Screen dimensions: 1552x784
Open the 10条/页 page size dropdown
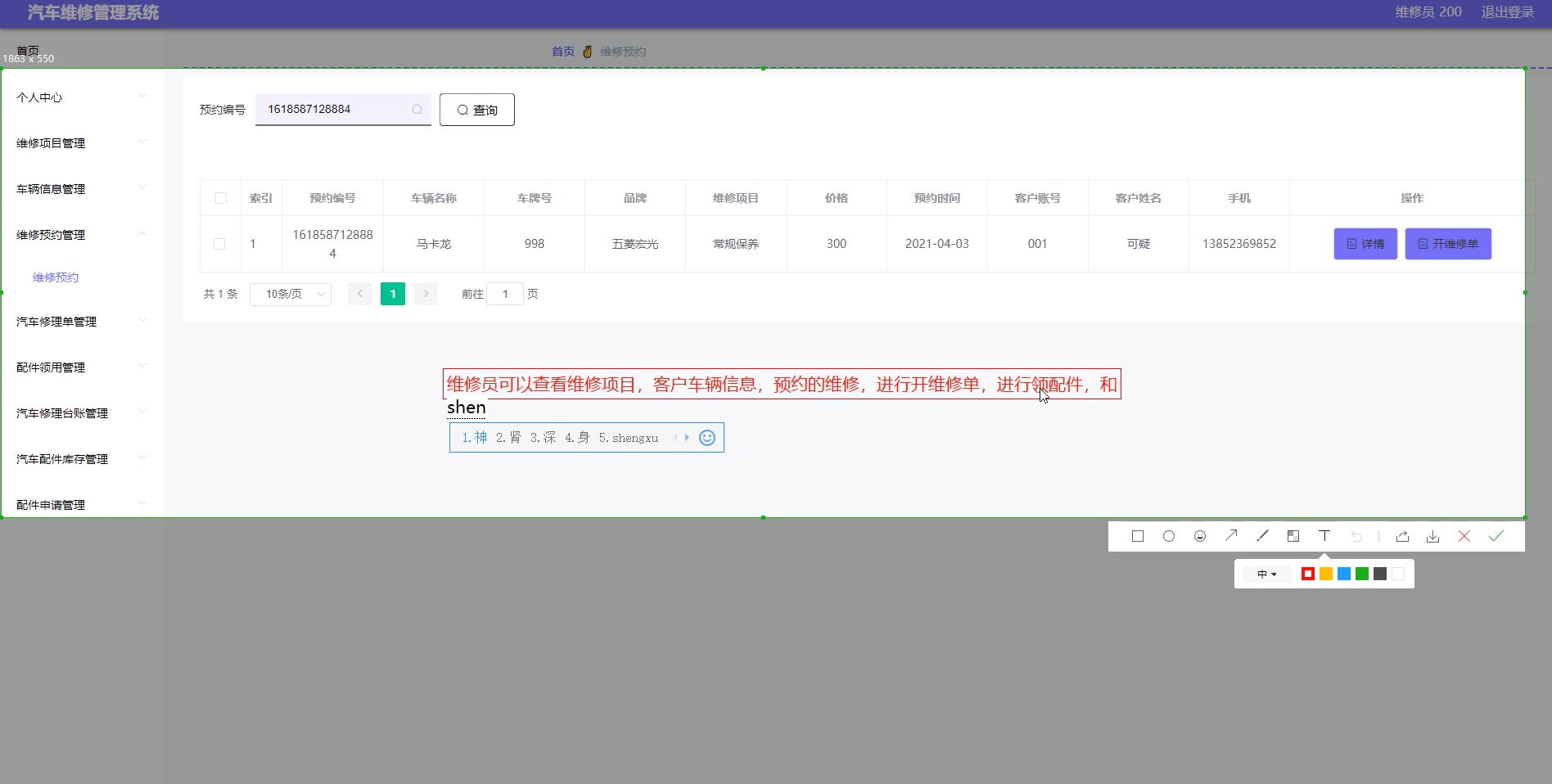291,294
